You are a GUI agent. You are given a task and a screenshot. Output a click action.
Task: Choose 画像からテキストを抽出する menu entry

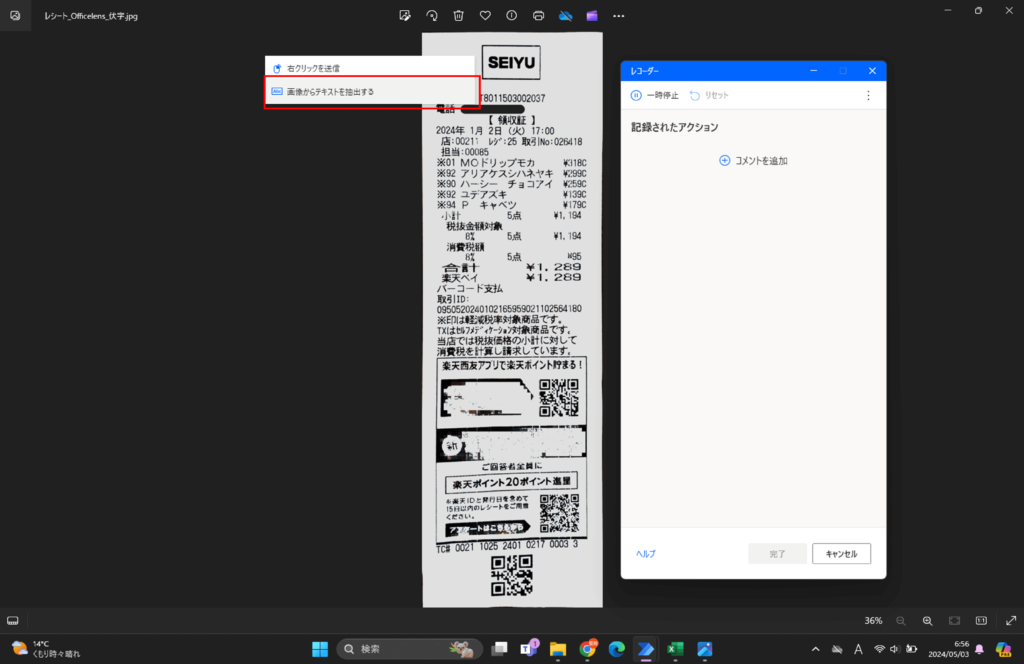tap(370, 92)
